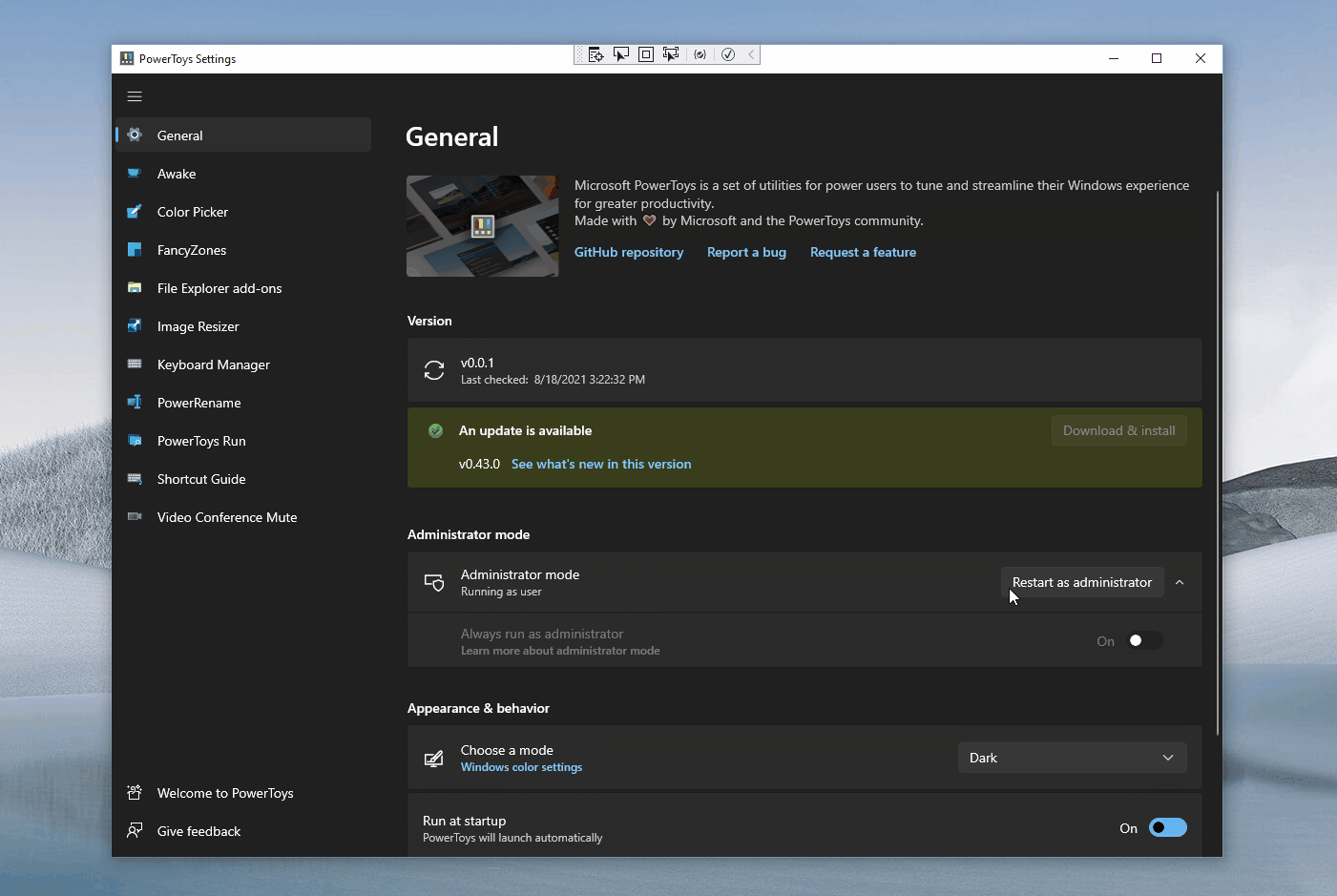Screen dimensions: 1337x896
Task: Toggle Run at startup switch
Action: [x=1167, y=827]
